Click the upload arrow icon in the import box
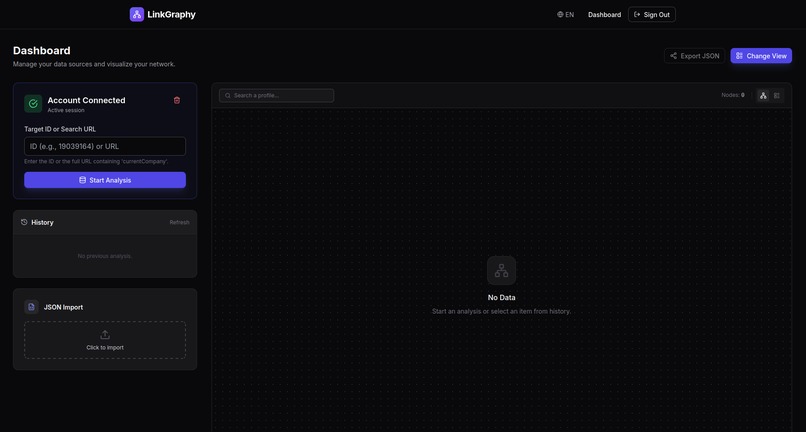Screen dimensions: 806x432 (x=105, y=335)
